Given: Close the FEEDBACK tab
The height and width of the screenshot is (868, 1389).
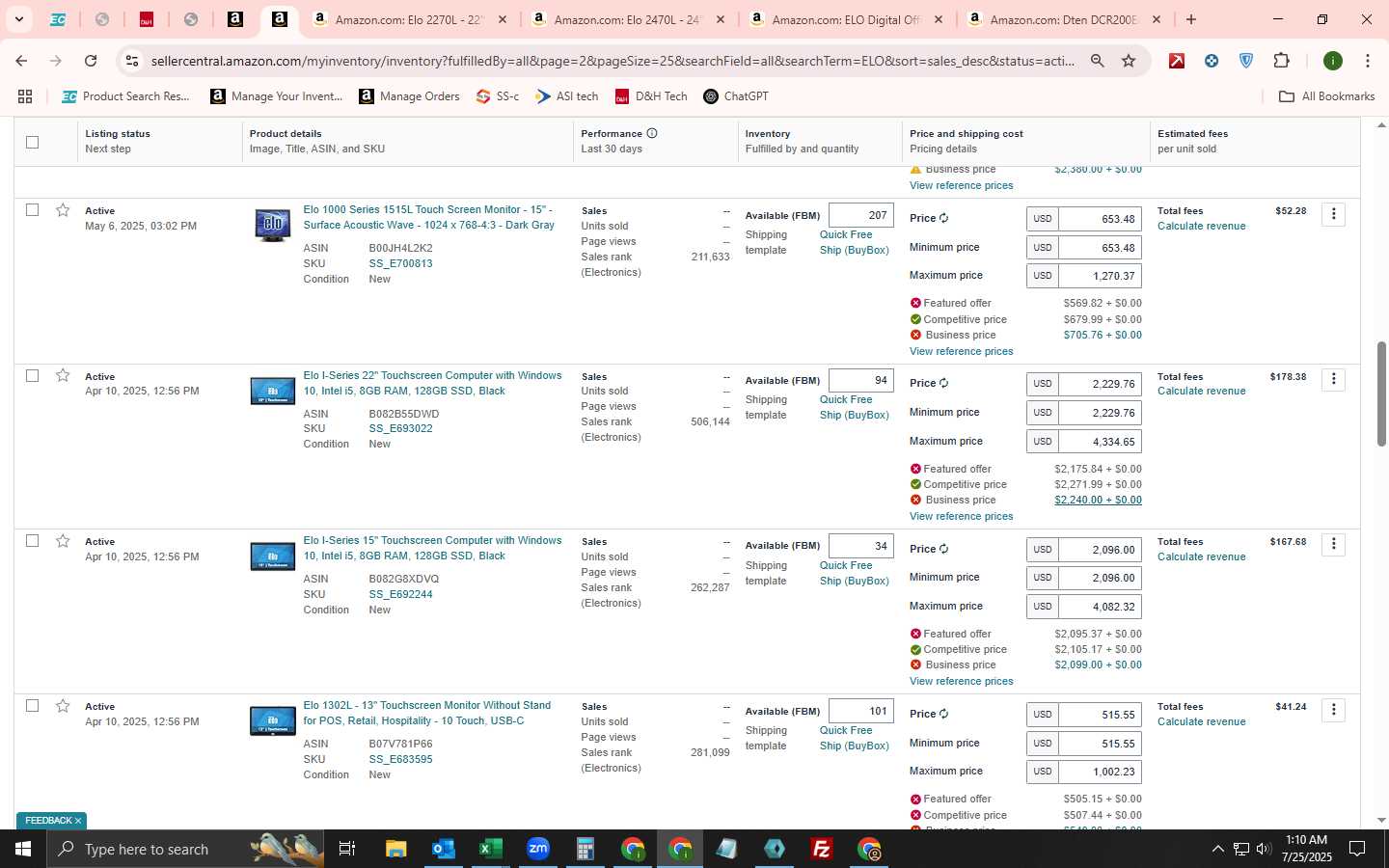Looking at the screenshot, I should [78, 821].
